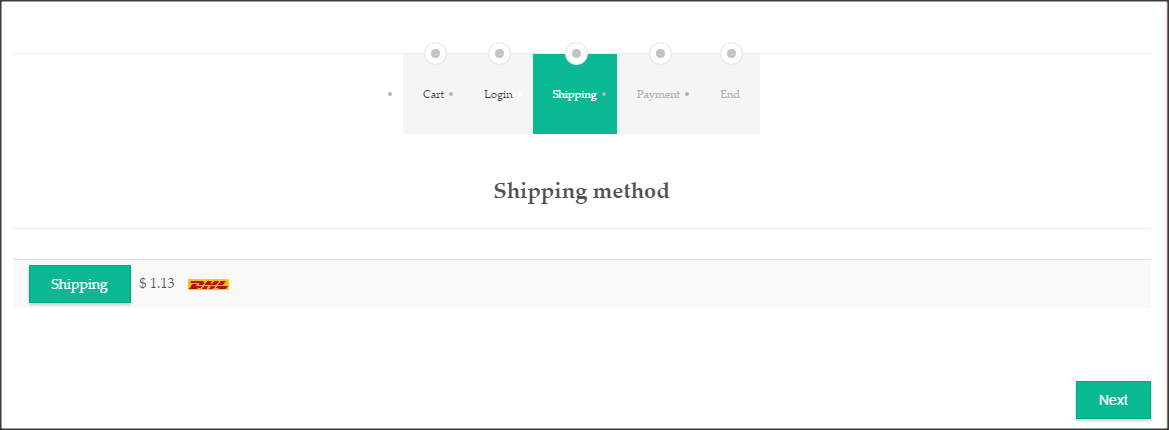Screen dimensions: 1169x430
Task: Click the circle marker above the Shipping step
Action: pos(576,53)
